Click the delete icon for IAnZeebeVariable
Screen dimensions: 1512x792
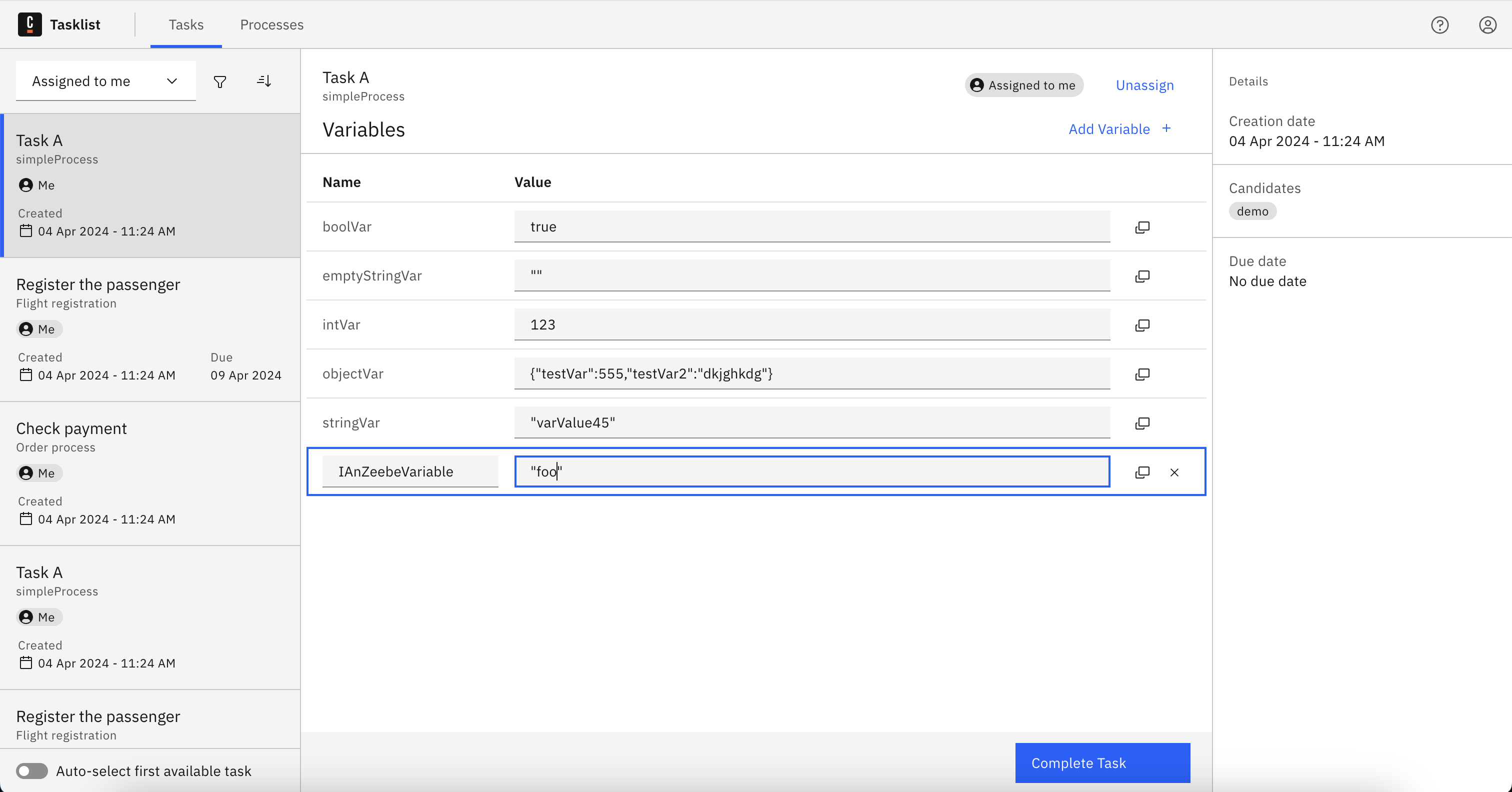1172,472
